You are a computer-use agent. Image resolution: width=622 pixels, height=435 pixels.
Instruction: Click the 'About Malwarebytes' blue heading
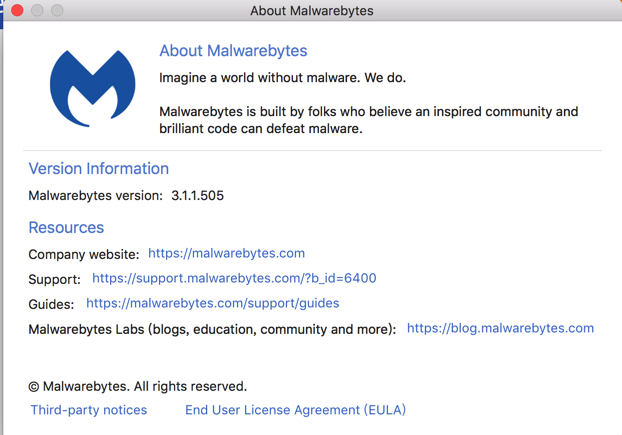pyautogui.click(x=233, y=51)
